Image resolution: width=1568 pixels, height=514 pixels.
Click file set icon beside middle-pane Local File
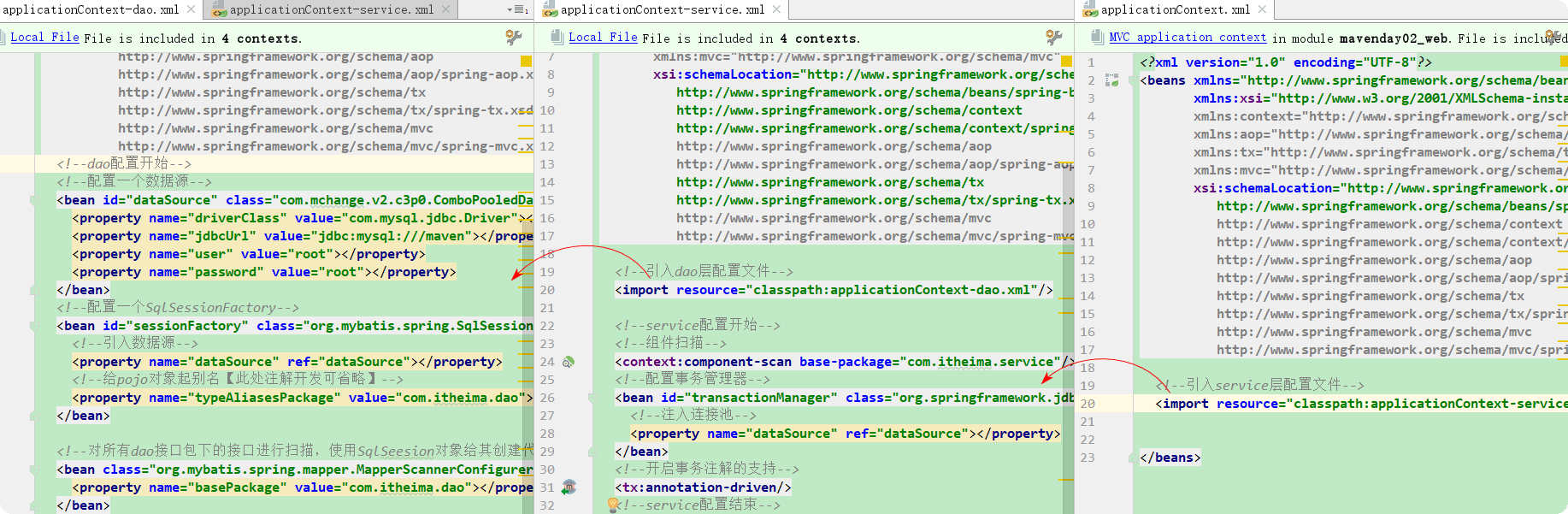(557, 37)
